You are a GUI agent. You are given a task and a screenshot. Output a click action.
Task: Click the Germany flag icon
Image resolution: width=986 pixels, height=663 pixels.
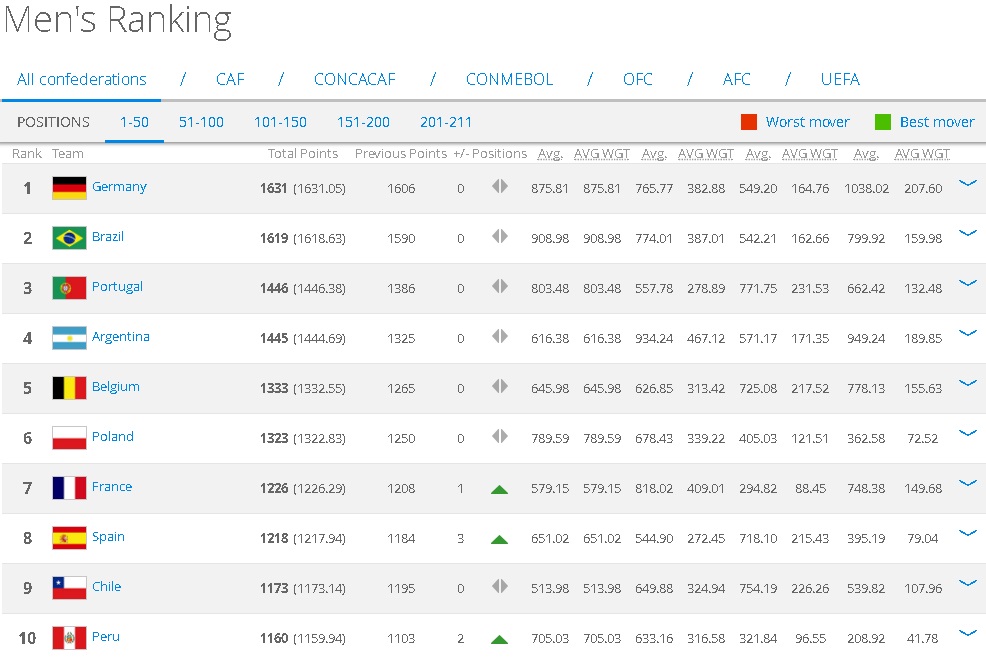point(69,188)
